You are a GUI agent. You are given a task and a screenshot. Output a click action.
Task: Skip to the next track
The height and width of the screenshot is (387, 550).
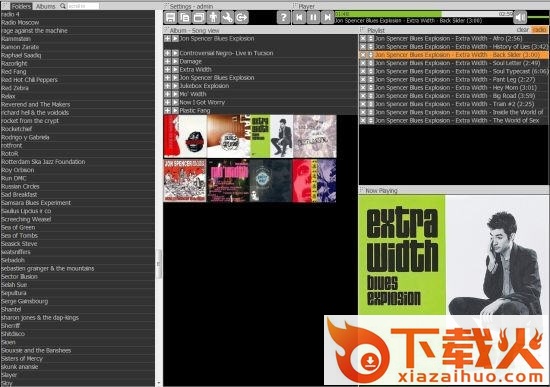click(x=328, y=17)
